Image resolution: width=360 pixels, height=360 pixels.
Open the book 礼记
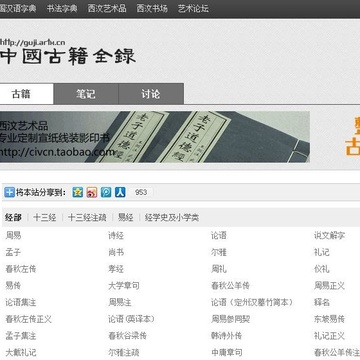click(322, 252)
